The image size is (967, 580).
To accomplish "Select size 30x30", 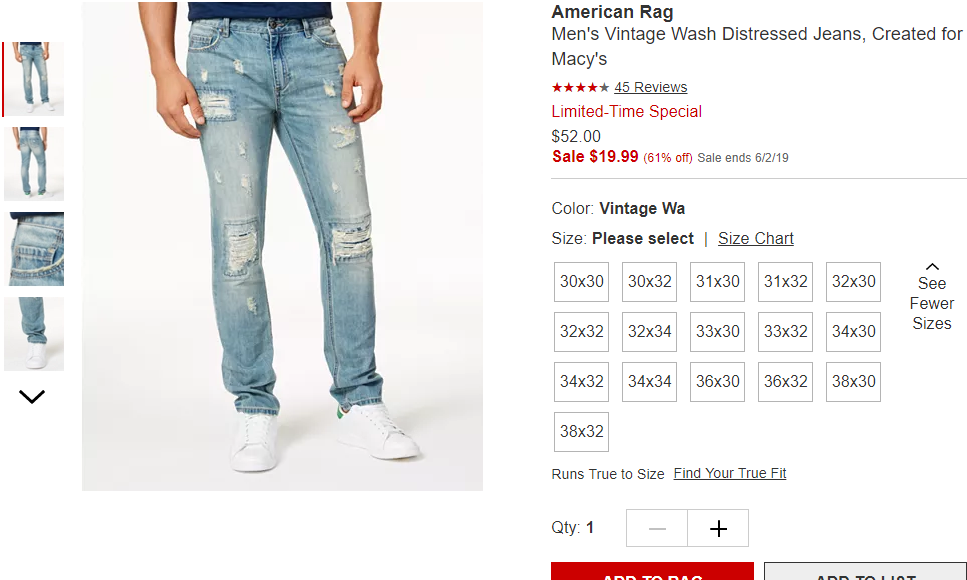I will [x=581, y=282].
